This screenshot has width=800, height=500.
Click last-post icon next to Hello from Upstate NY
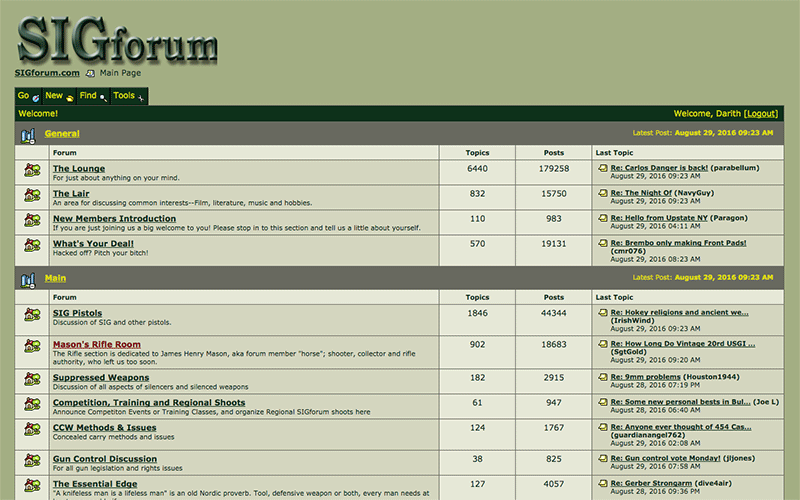pyautogui.click(x=603, y=218)
